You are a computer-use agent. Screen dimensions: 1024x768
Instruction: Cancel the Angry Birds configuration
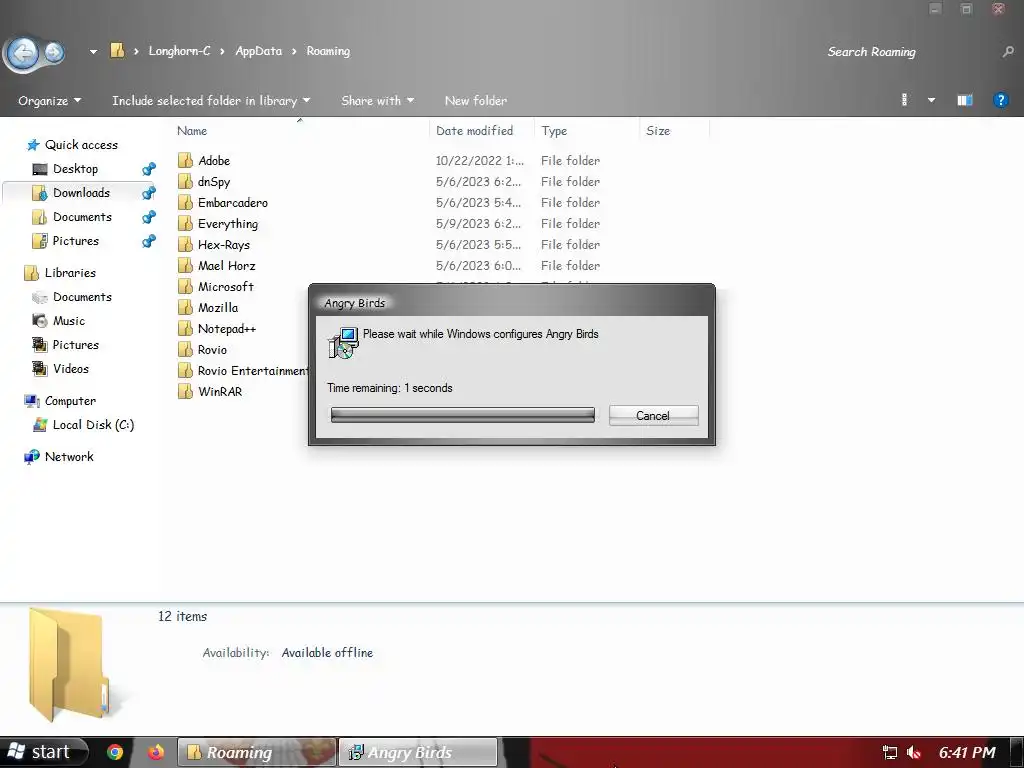(653, 415)
